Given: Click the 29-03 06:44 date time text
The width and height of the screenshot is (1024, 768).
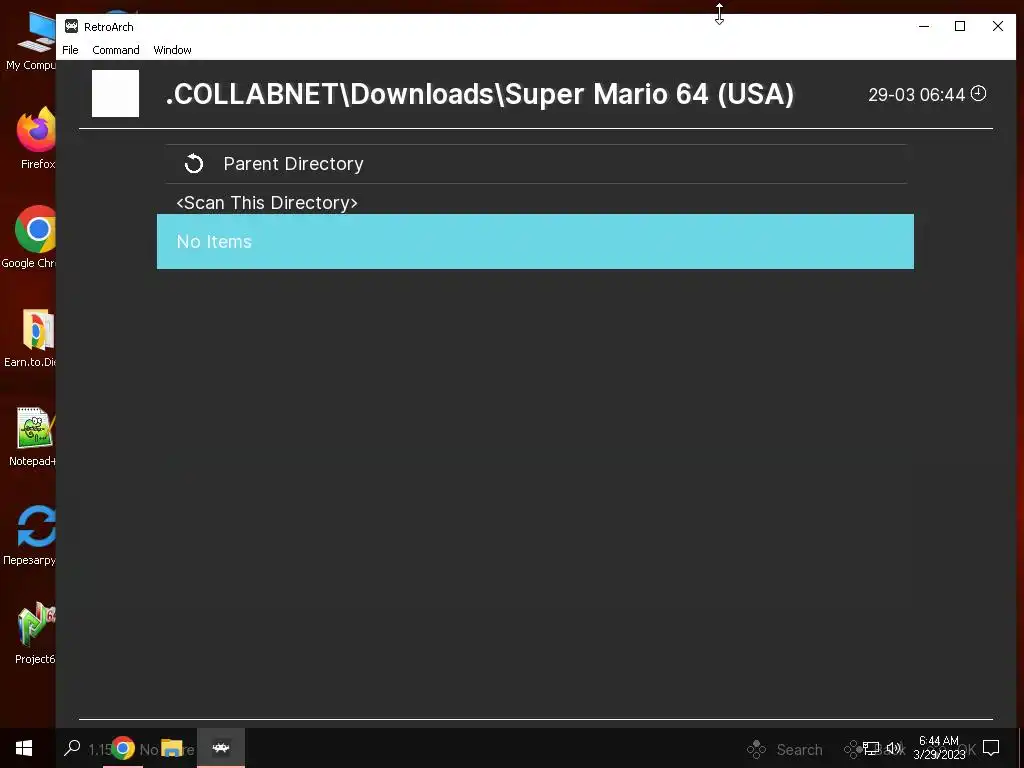Looking at the screenshot, I should click(x=916, y=95).
